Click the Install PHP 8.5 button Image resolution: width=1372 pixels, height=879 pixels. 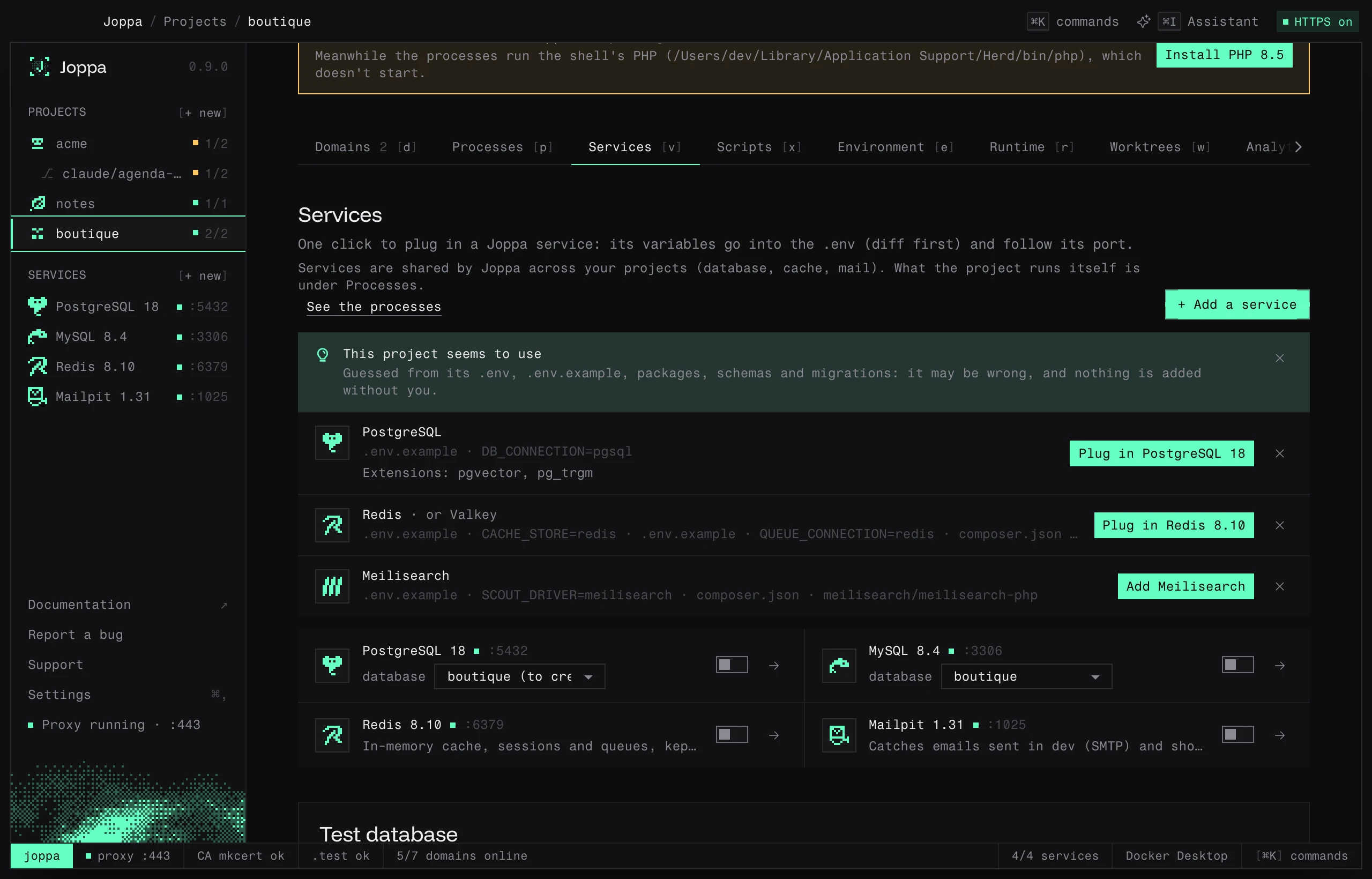click(x=1224, y=55)
